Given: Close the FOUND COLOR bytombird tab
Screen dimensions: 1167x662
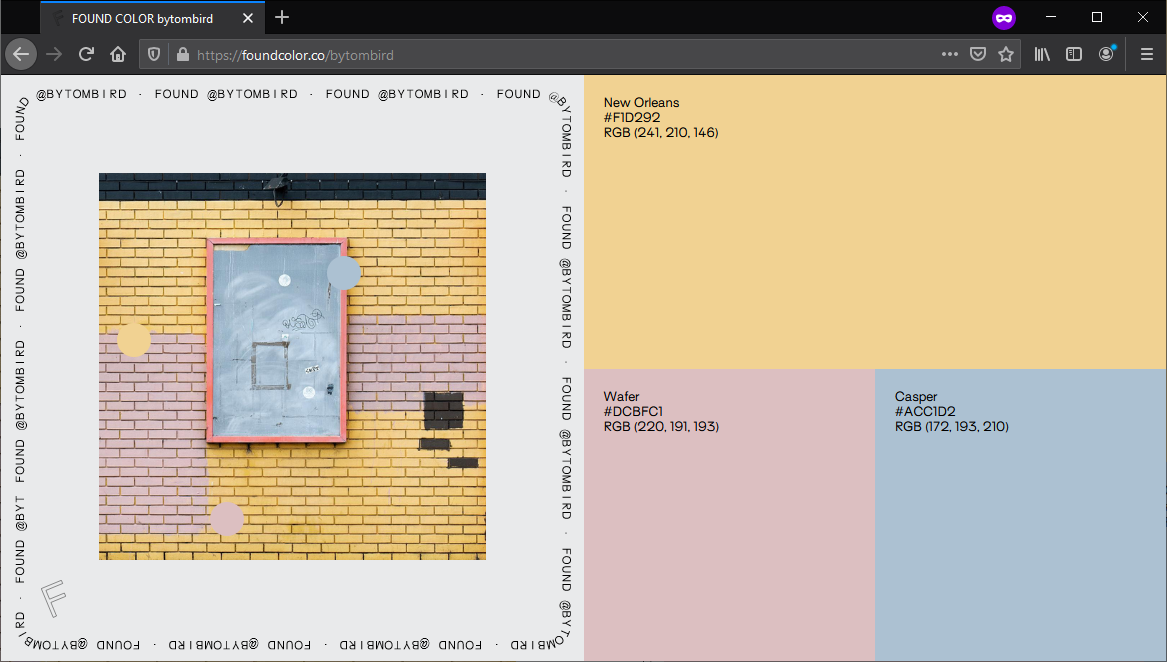Looking at the screenshot, I should tap(248, 18).
